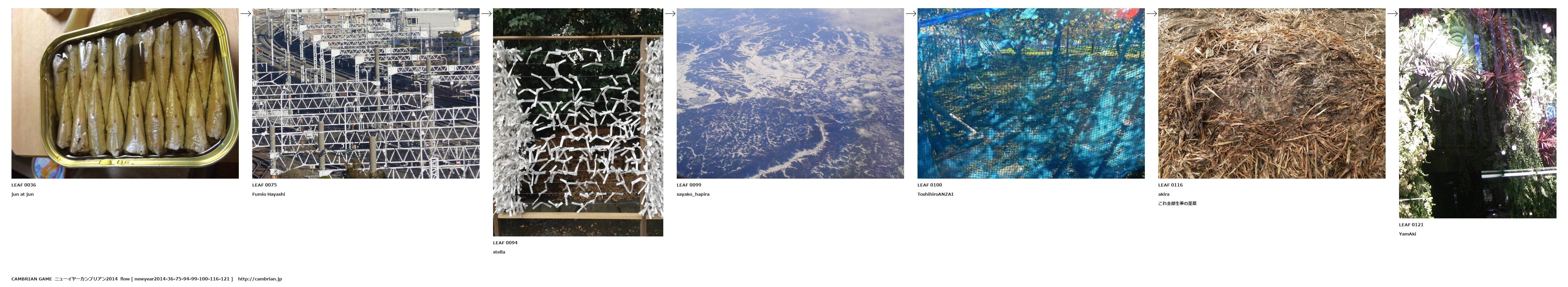This screenshot has height=287, width=1568.
Task: Open the sardine tin photo thumbnail
Action: 125,93
